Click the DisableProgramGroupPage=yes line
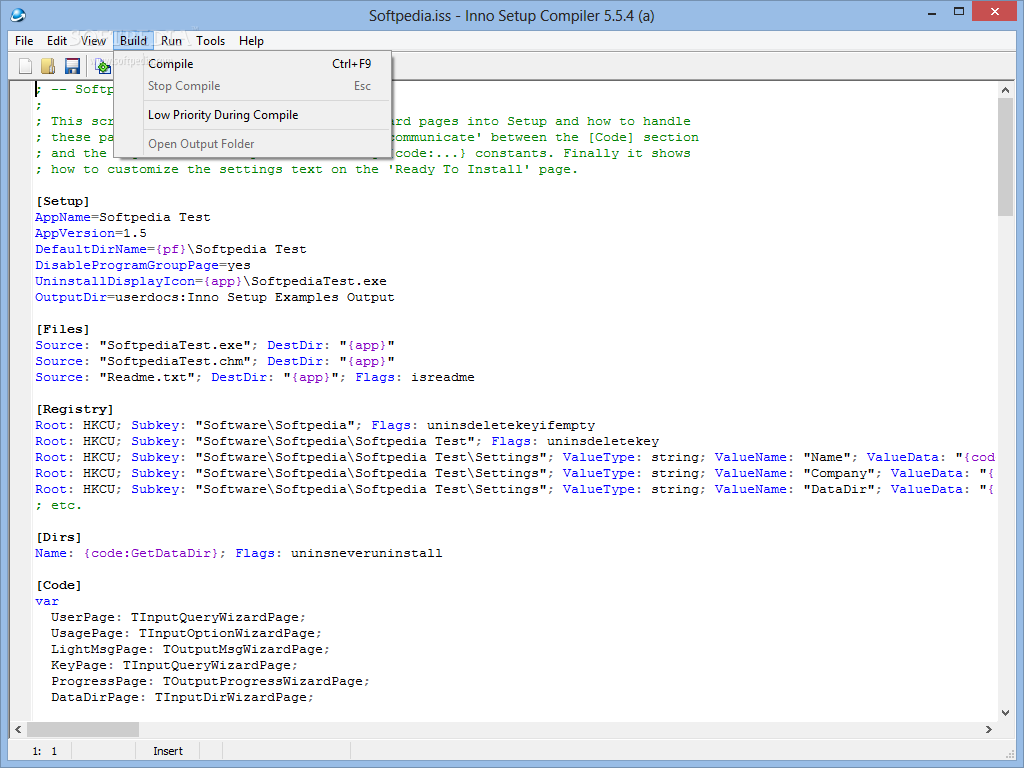This screenshot has height=768, width=1024. [143, 265]
